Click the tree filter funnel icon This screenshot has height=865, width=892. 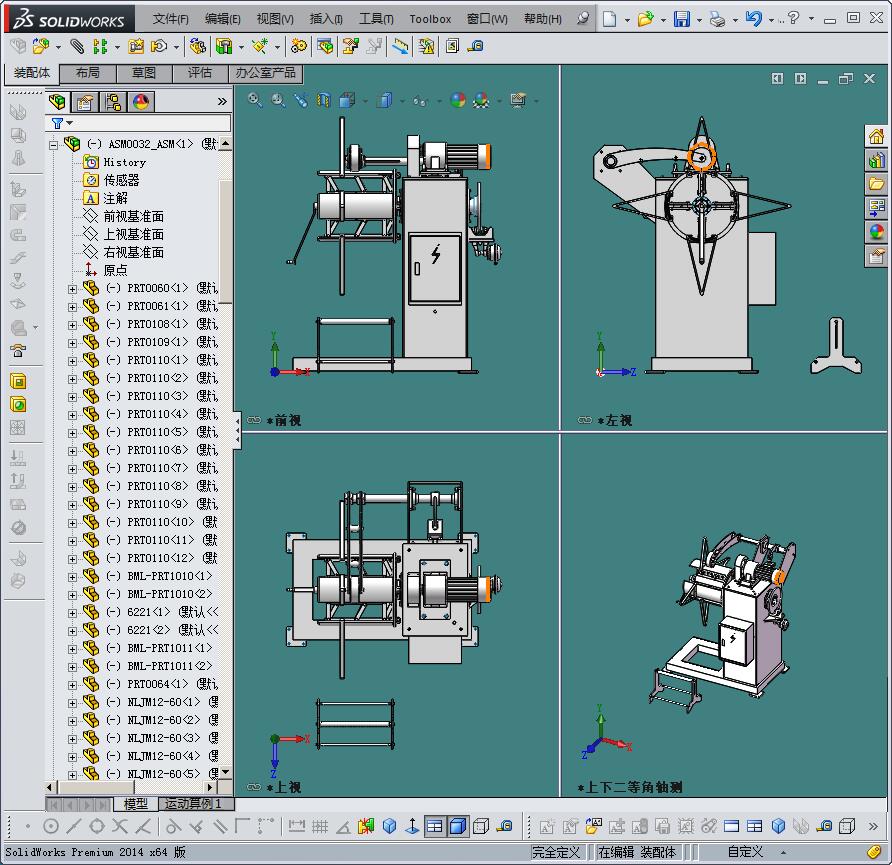[58, 123]
